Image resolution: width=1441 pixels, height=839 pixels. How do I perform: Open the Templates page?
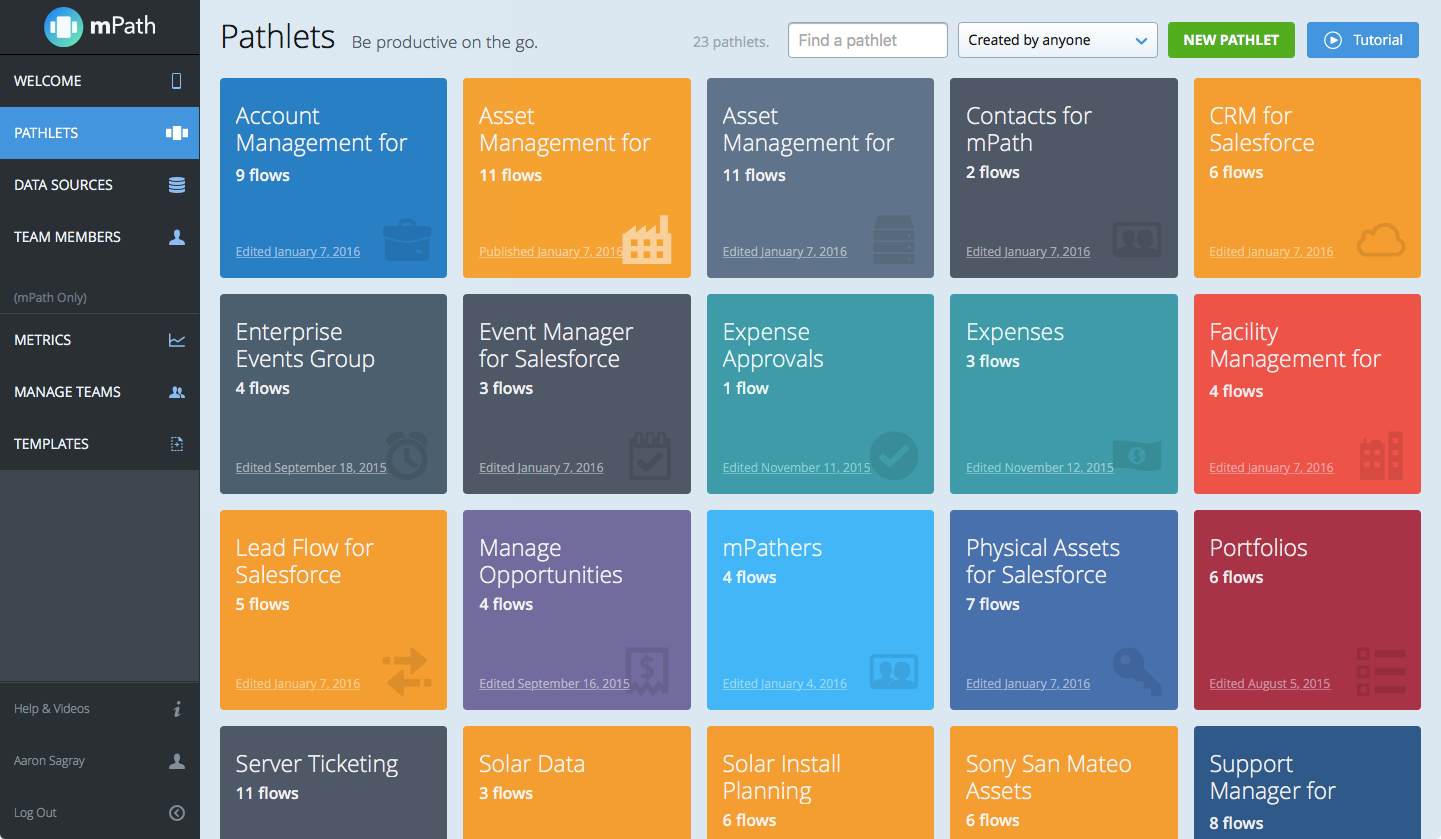(x=100, y=444)
